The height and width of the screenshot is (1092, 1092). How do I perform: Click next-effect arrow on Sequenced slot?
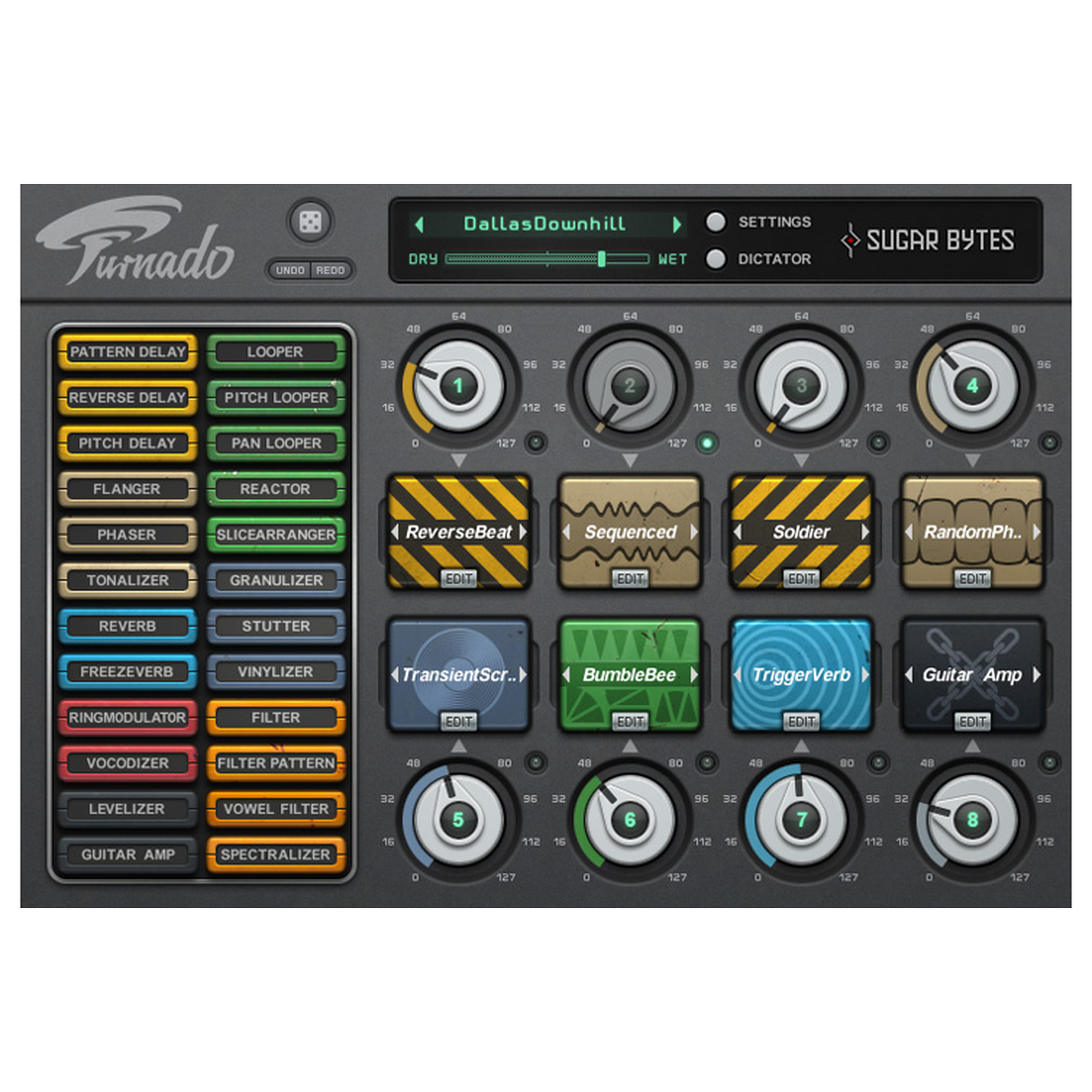pos(694,532)
